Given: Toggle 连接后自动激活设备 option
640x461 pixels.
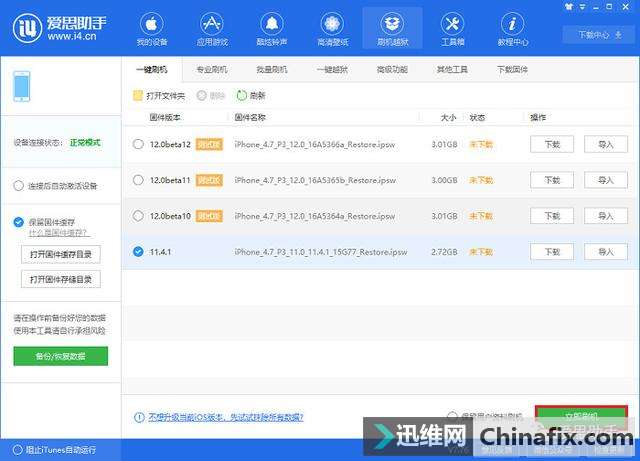Looking at the screenshot, I should point(18,186).
